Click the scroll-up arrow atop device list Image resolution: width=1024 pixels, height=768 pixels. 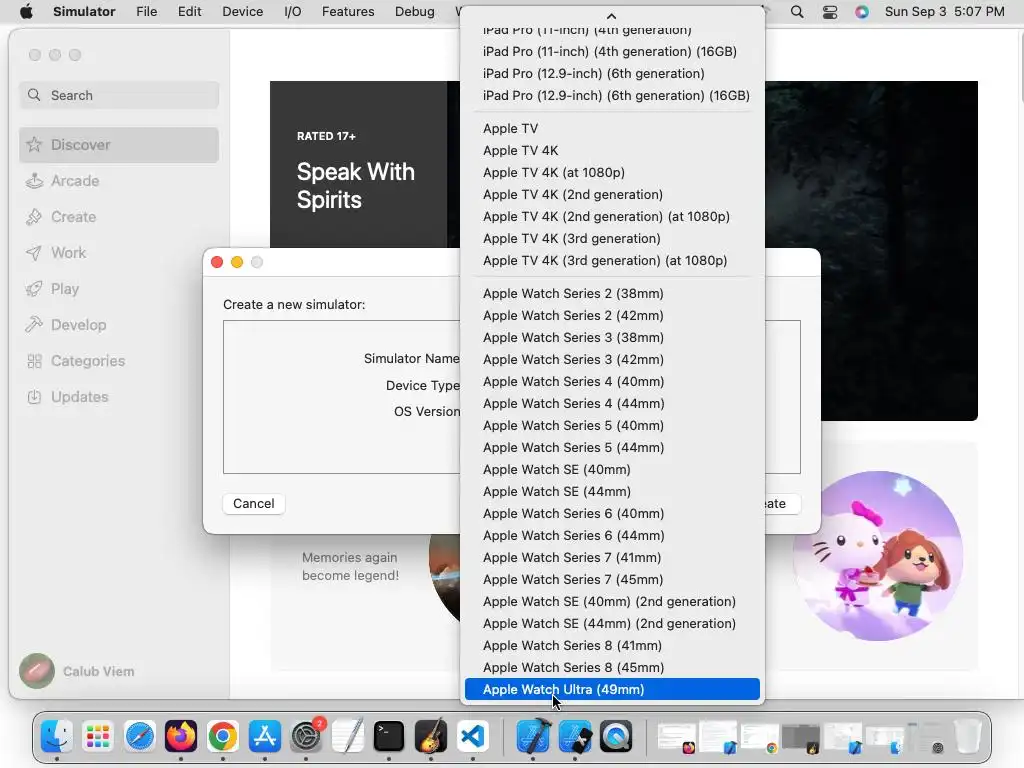point(611,16)
